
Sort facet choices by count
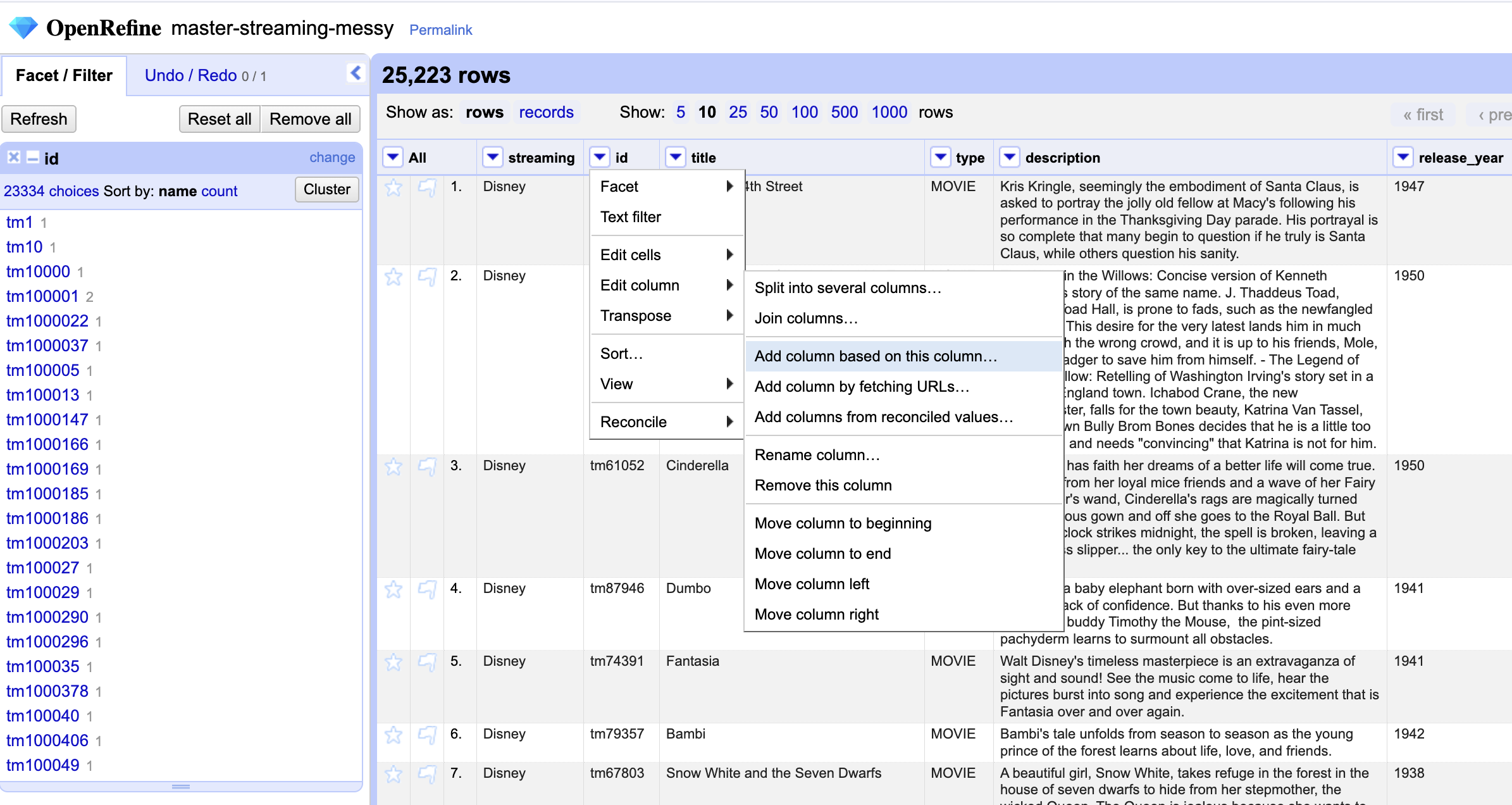220,191
